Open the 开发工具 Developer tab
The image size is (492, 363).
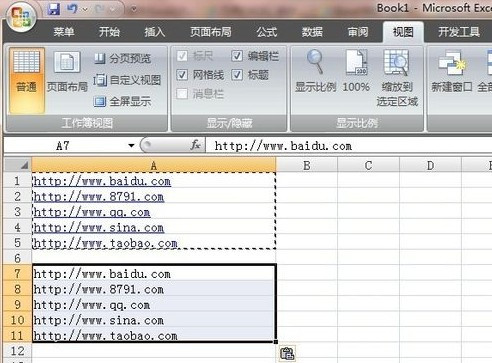459,32
